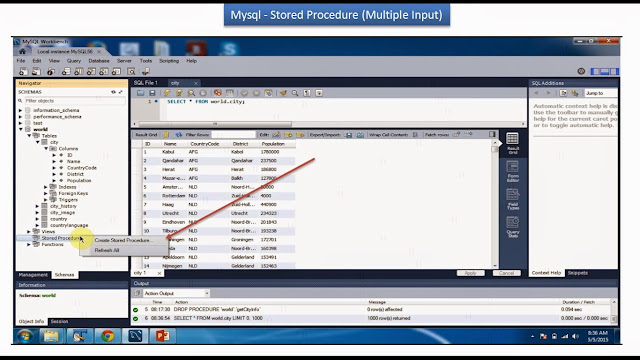Click the Apply button
This screenshot has height=360, width=640.
[470, 273]
